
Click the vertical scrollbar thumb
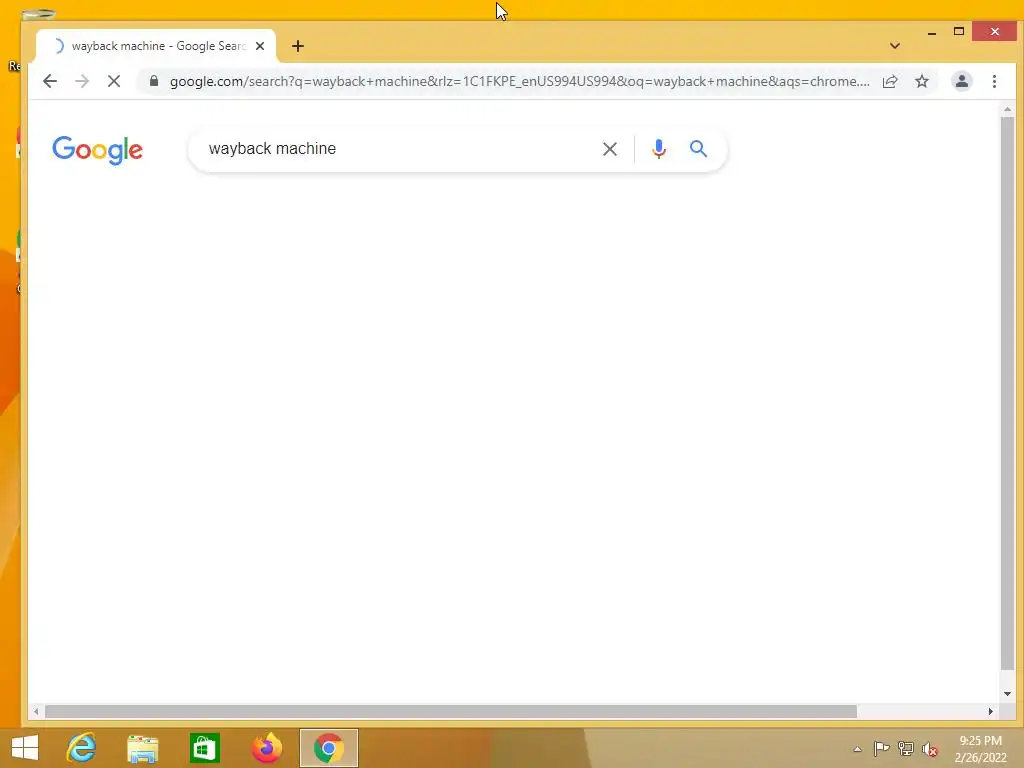(1007, 394)
